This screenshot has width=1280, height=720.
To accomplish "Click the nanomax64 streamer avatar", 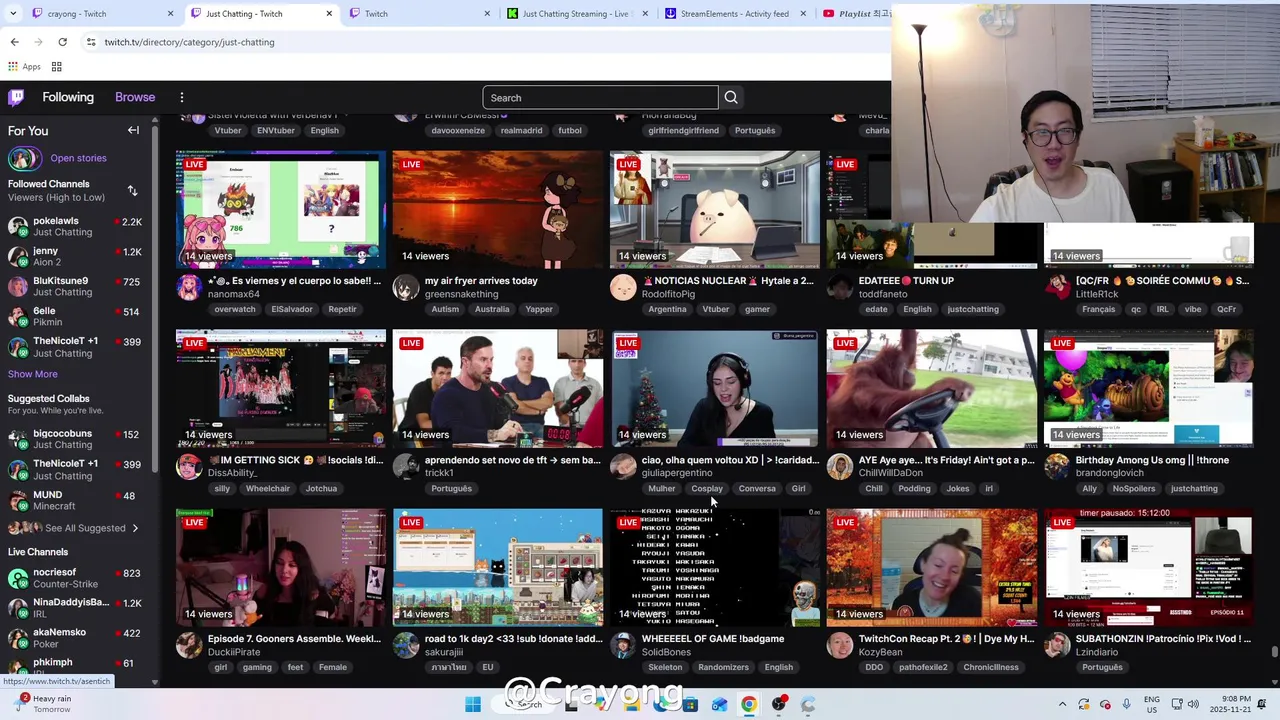I will (188, 288).
